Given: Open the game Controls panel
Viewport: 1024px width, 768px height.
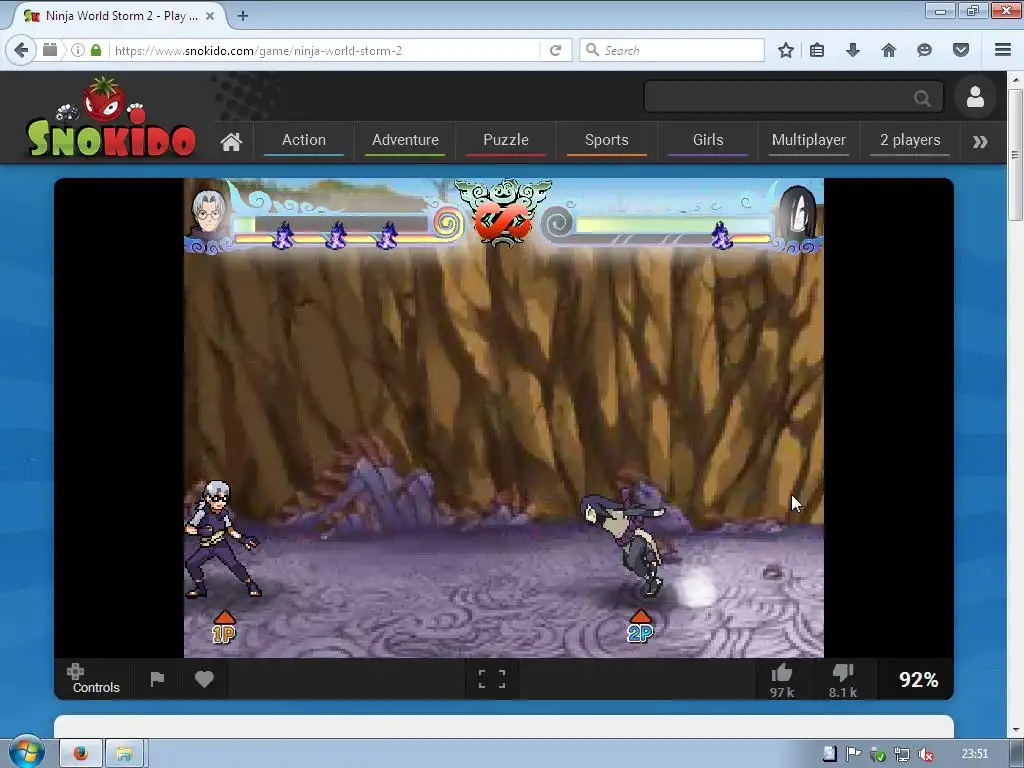Looking at the screenshot, I should pos(95,679).
